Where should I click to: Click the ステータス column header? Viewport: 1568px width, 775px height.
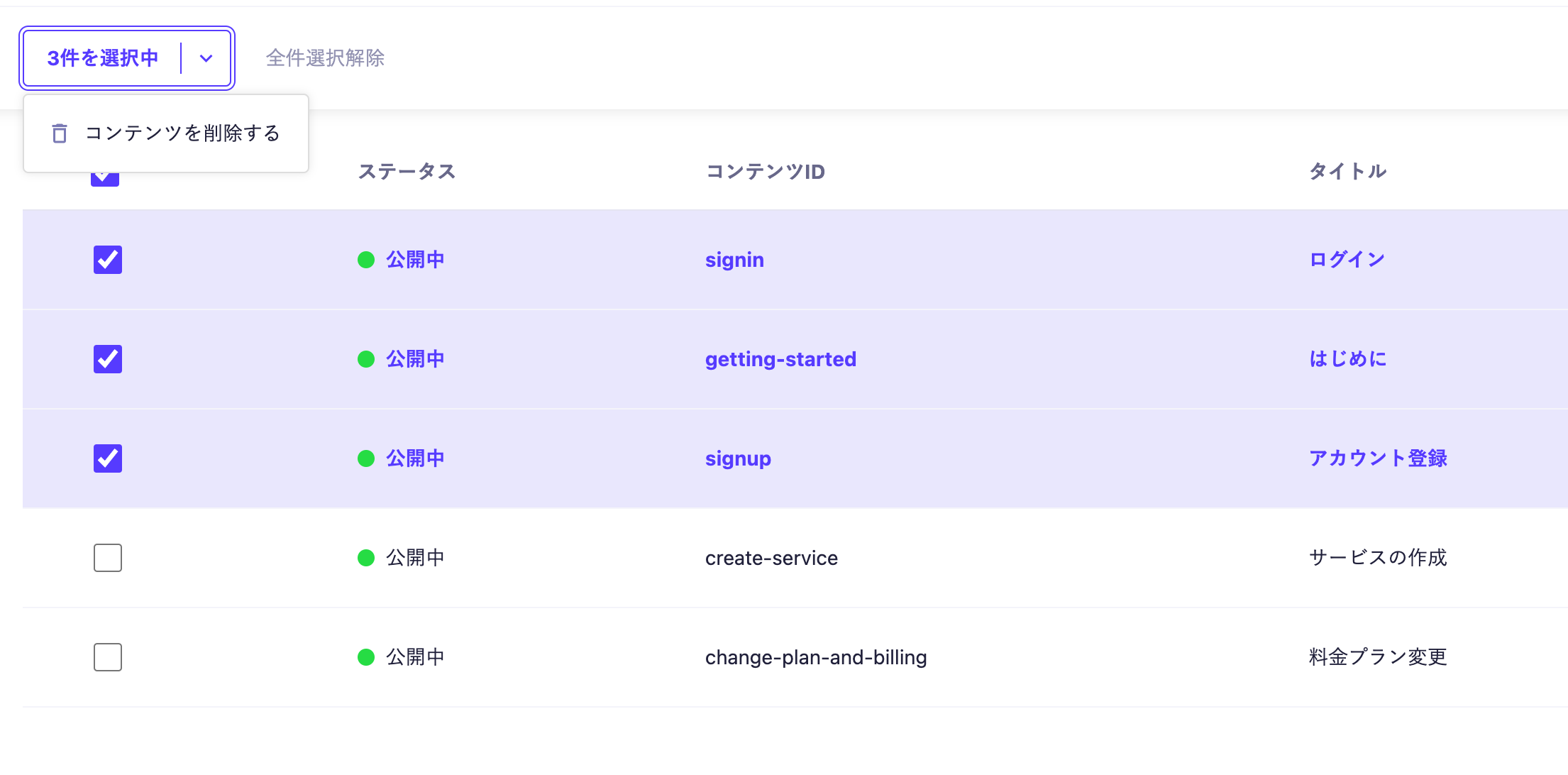tap(407, 172)
